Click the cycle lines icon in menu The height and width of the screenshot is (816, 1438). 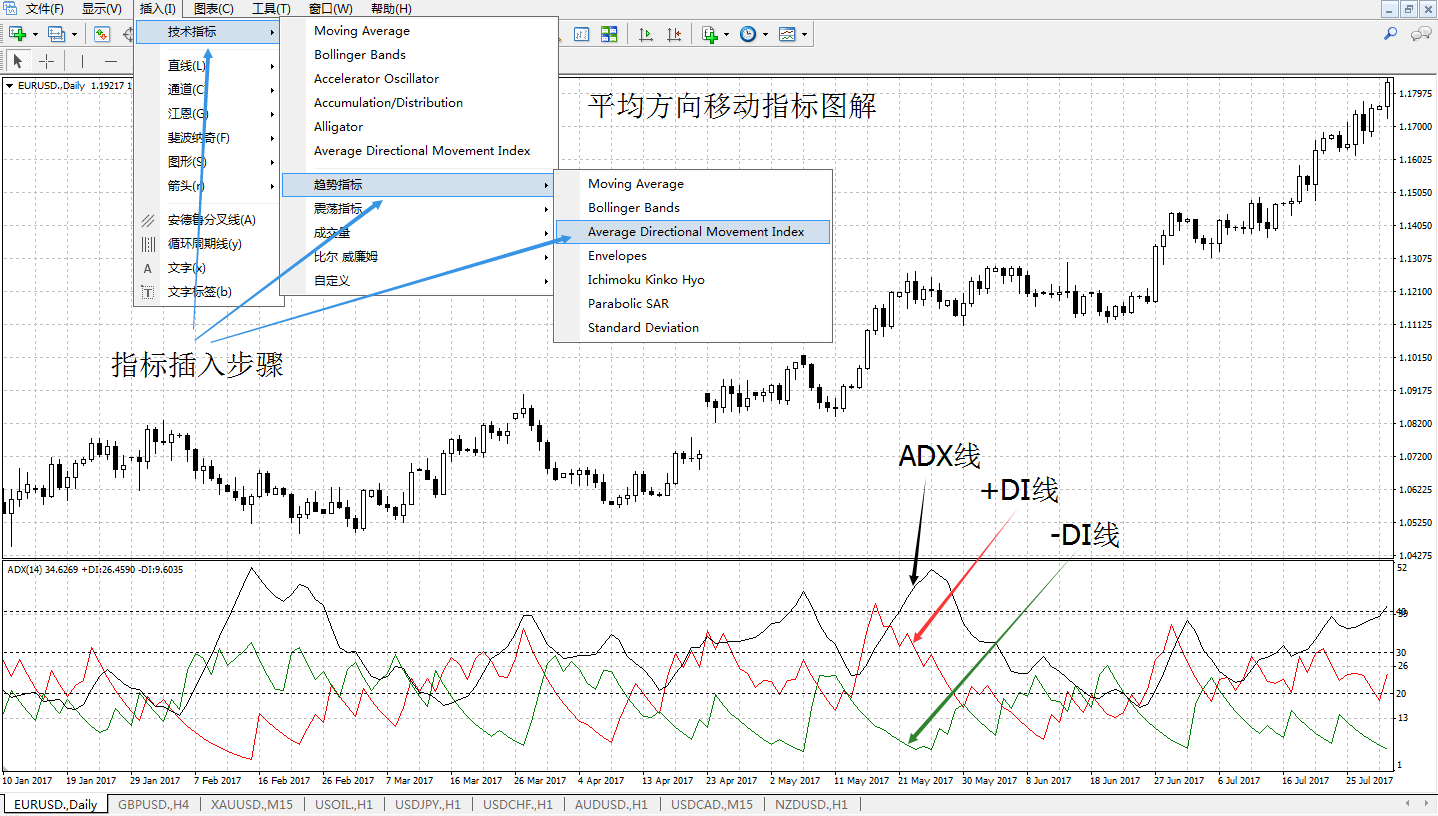[148, 244]
